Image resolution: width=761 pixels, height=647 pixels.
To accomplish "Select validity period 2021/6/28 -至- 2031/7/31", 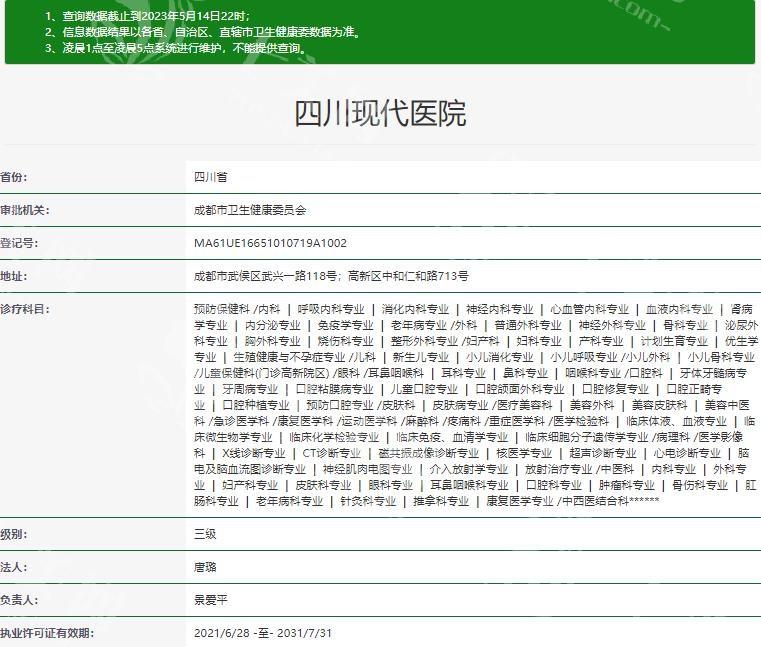I will pos(263,633).
